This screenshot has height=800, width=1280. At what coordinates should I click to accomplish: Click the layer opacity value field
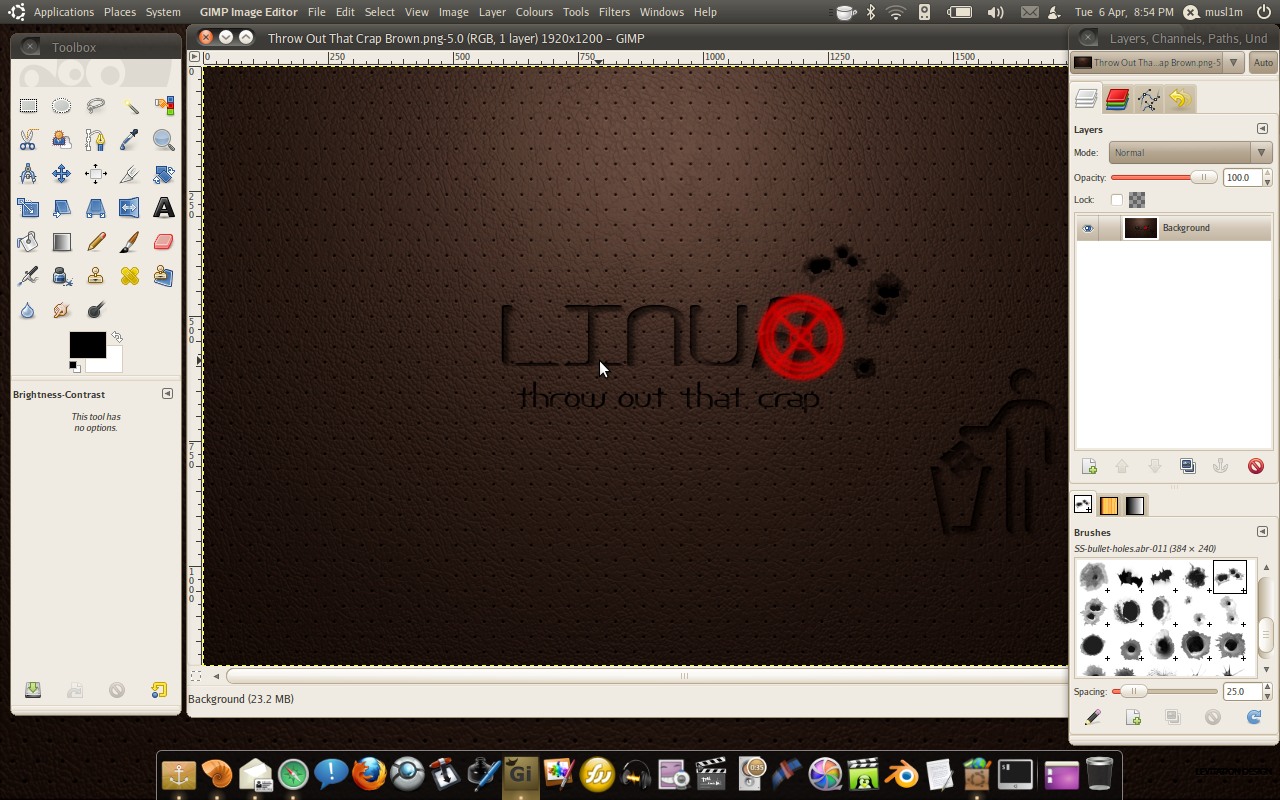click(1241, 178)
